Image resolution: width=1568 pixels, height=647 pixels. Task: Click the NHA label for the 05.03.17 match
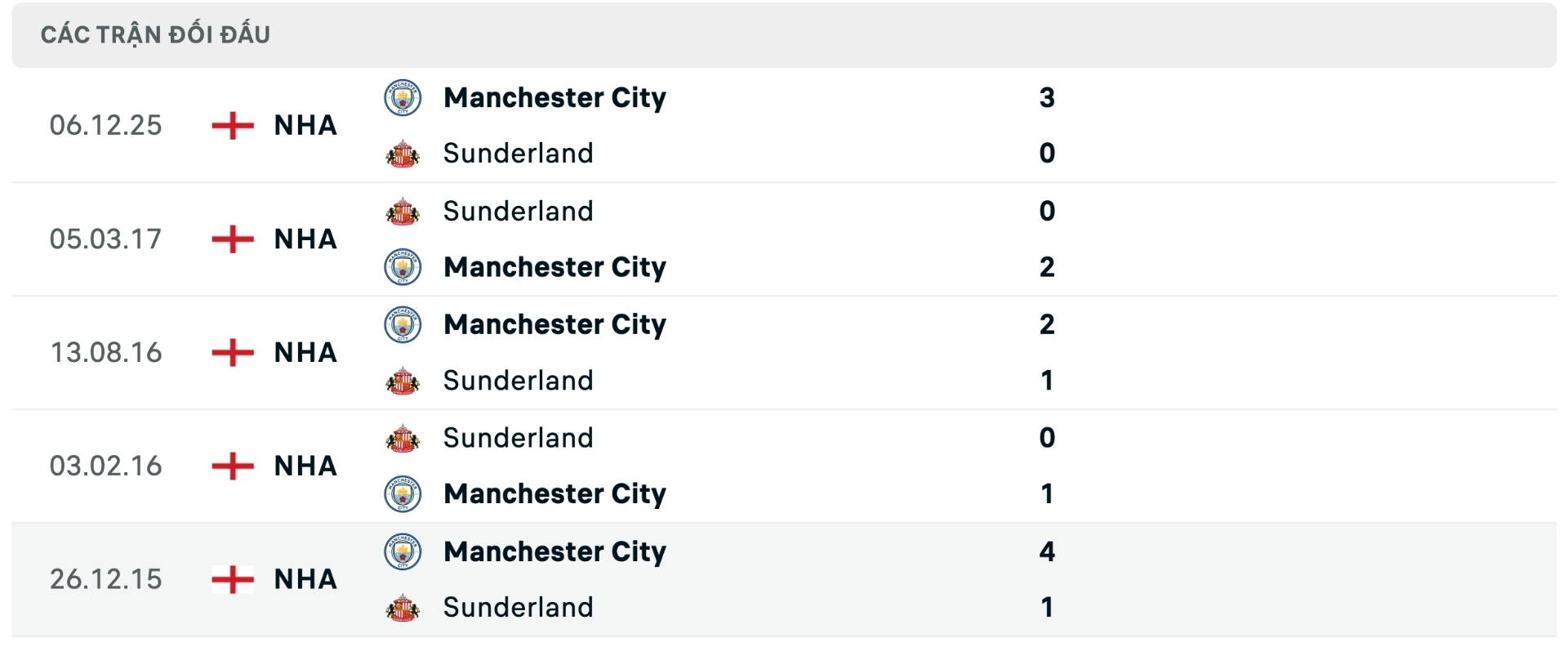(305, 239)
